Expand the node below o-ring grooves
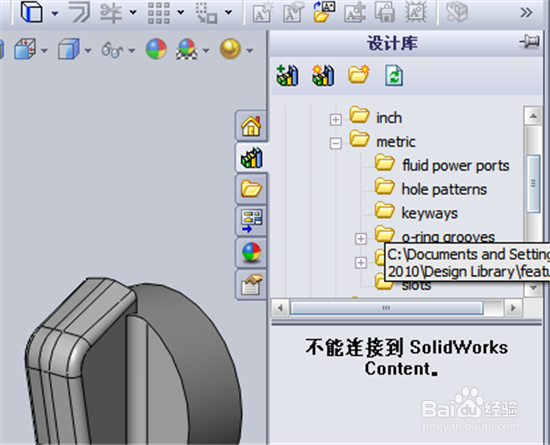 361,262
